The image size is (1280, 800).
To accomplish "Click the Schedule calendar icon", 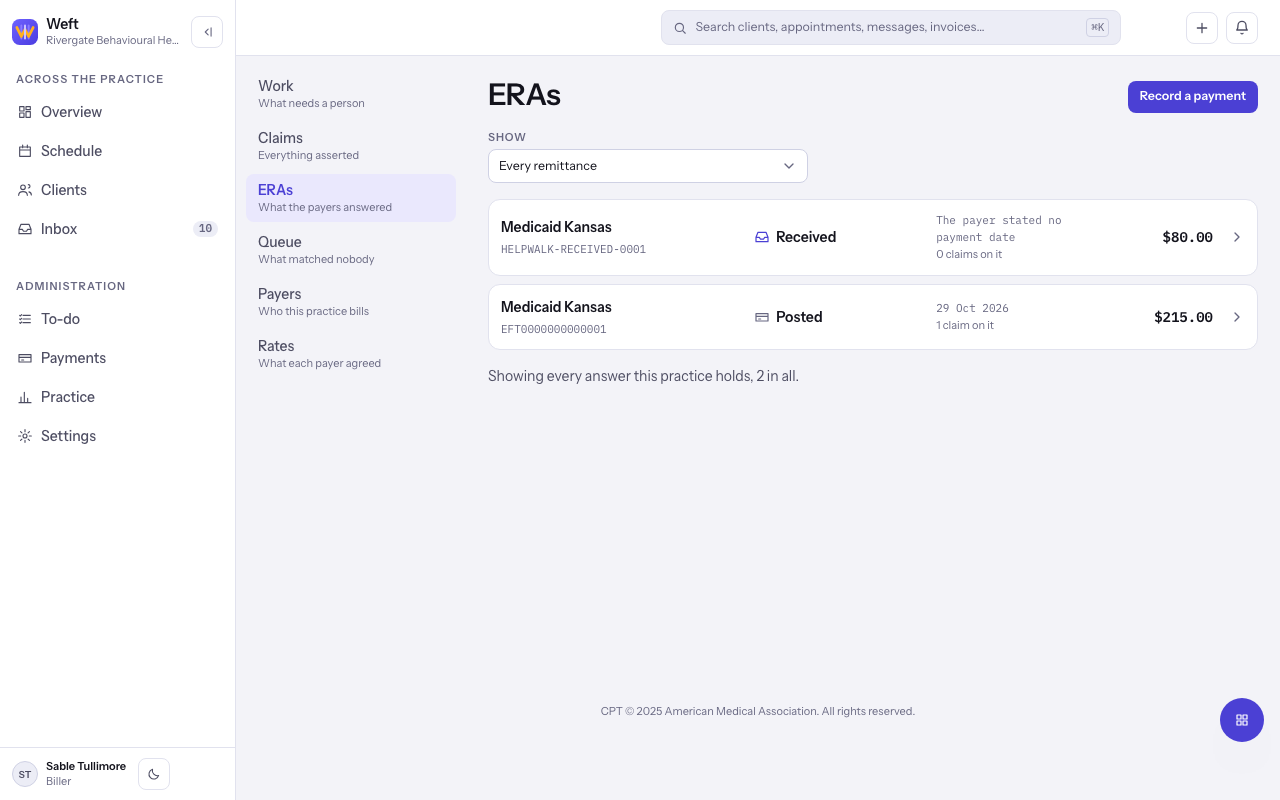I will point(25,151).
